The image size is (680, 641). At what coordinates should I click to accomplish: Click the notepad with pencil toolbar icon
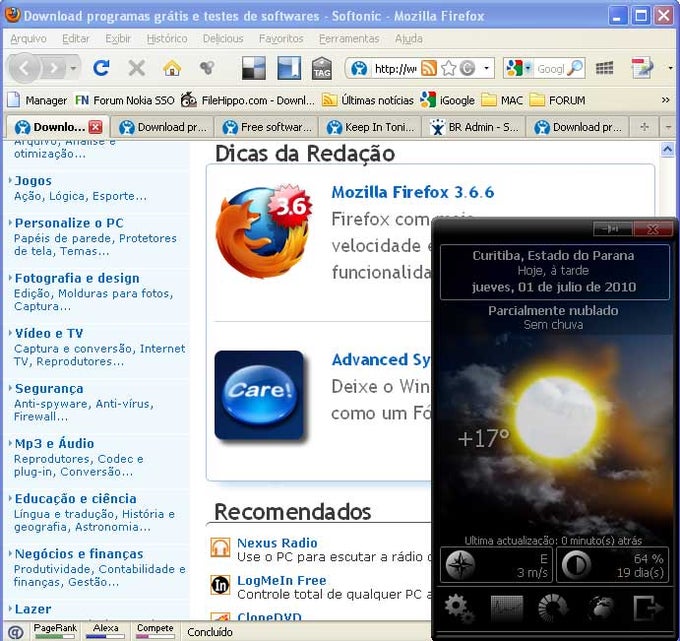642,68
